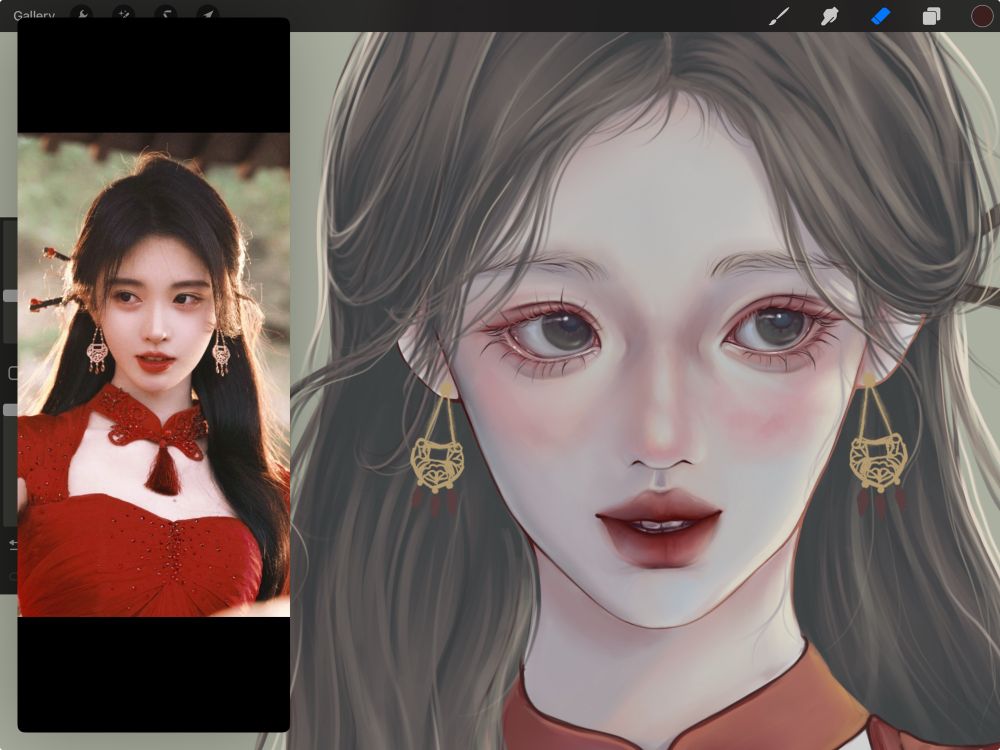Tap the reference photo of woman
The height and width of the screenshot is (750, 1000).
pos(154,374)
